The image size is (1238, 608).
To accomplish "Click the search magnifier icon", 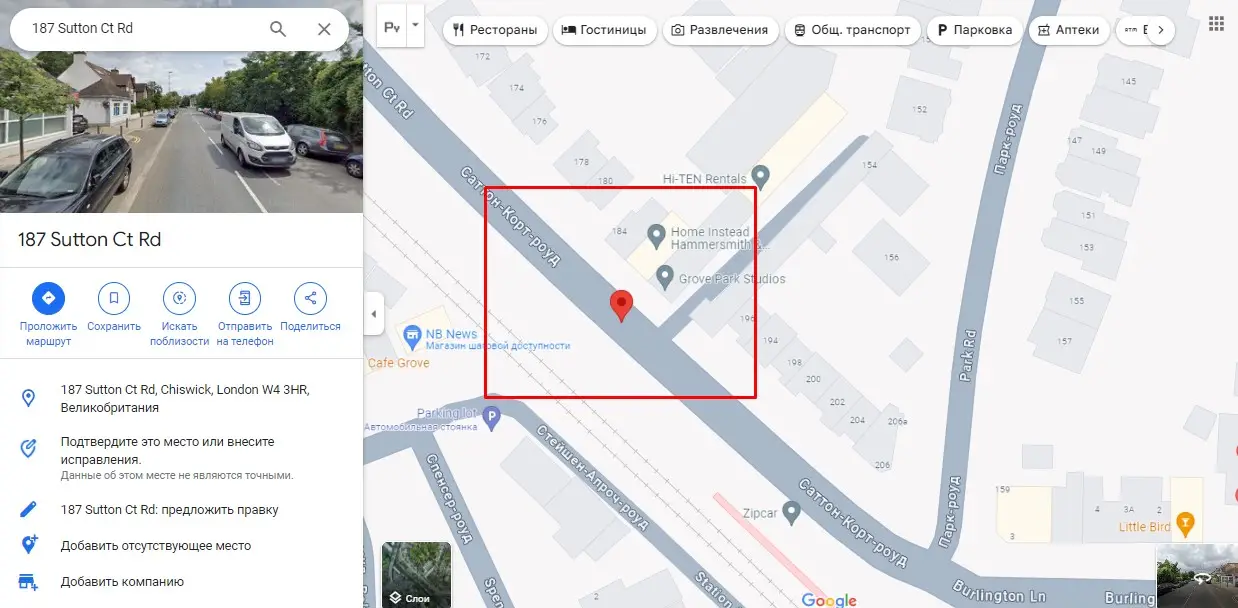I will [277, 29].
